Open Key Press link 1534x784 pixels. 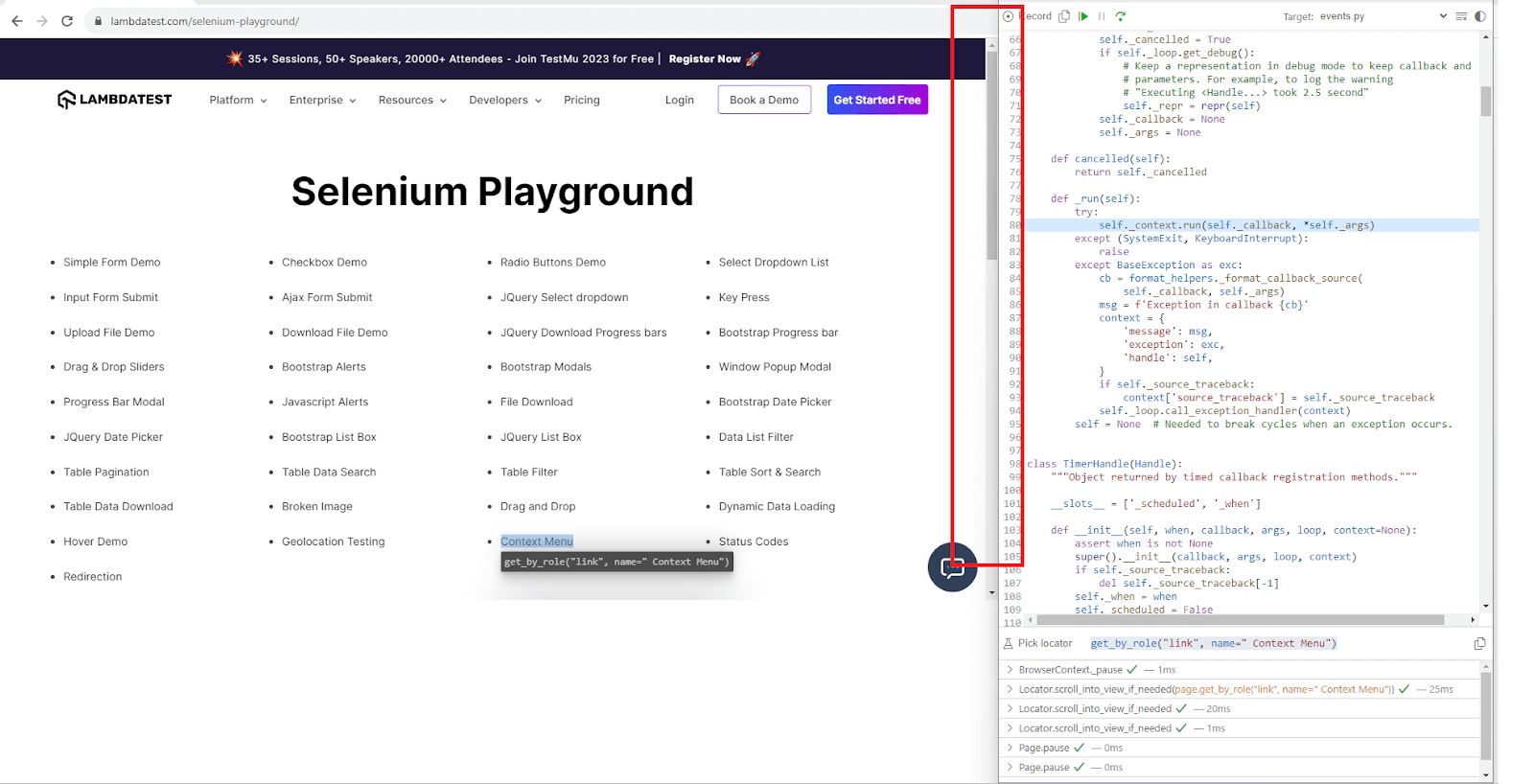[x=744, y=297]
